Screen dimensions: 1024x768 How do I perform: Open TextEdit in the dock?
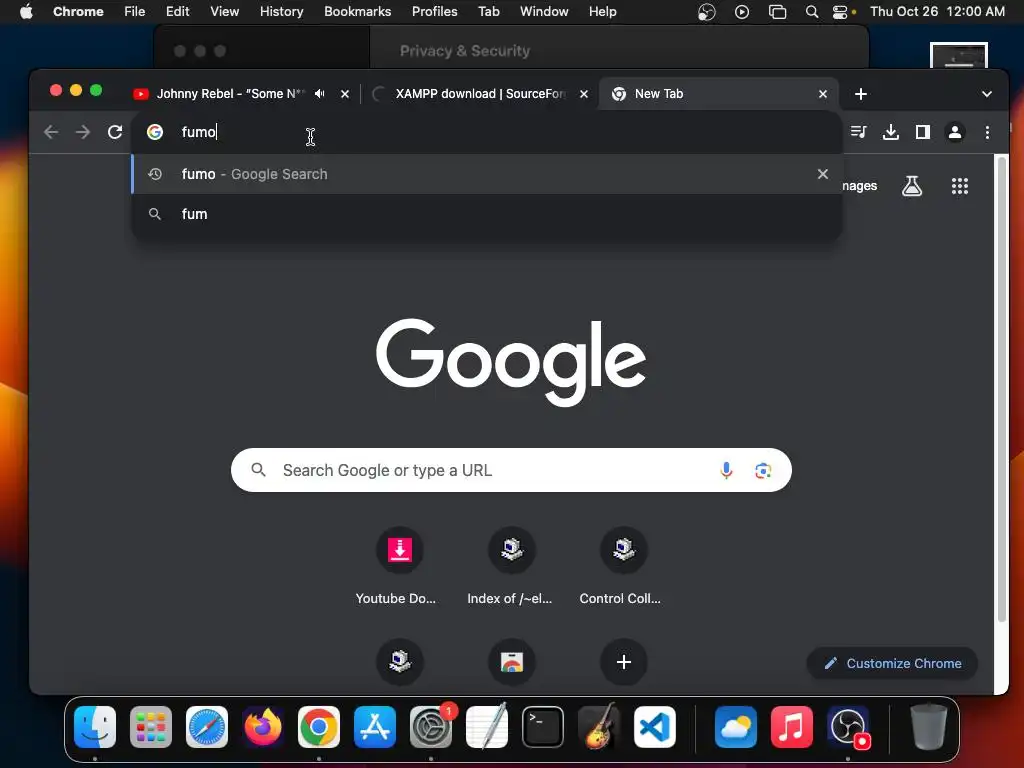(487, 727)
